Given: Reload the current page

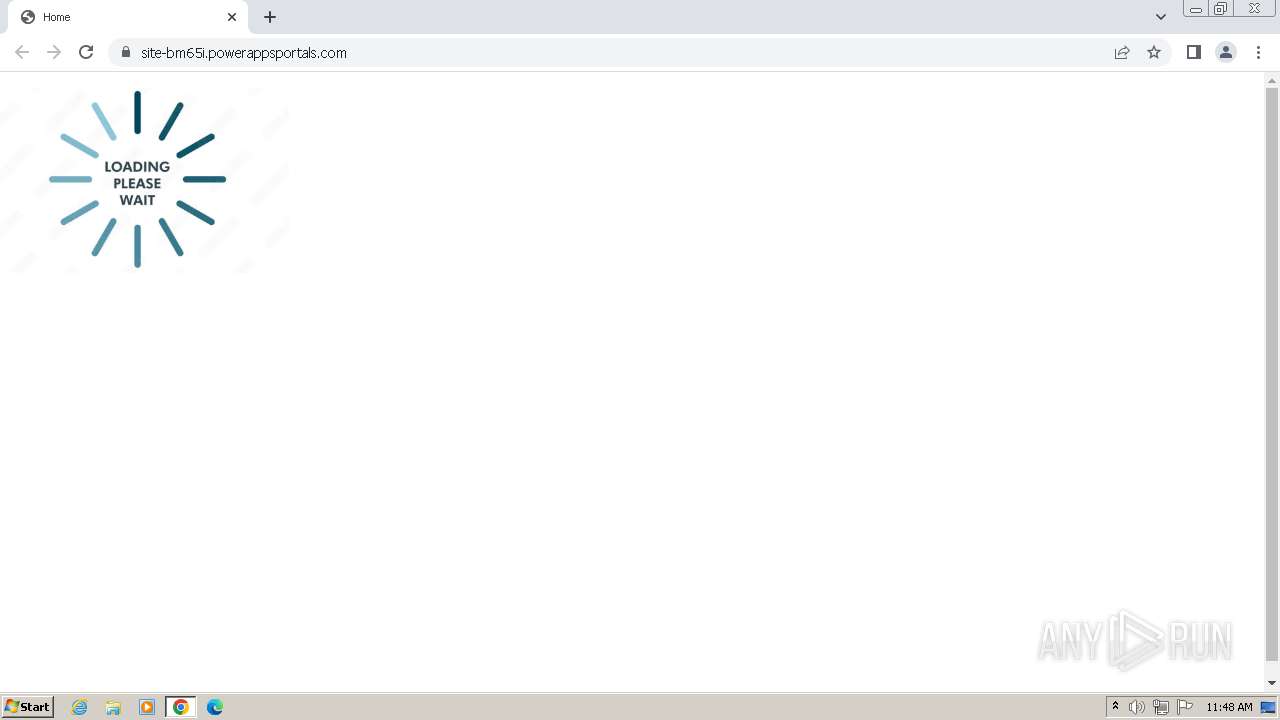Looking at the screenshot, I should point(86,53).
